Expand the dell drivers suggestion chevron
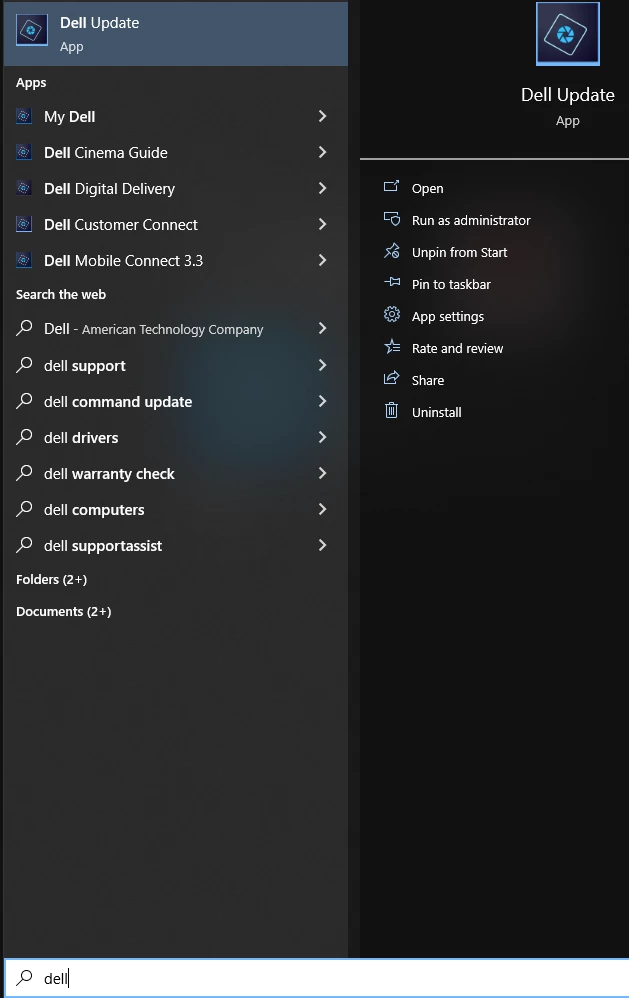 (x=322, y=438)
